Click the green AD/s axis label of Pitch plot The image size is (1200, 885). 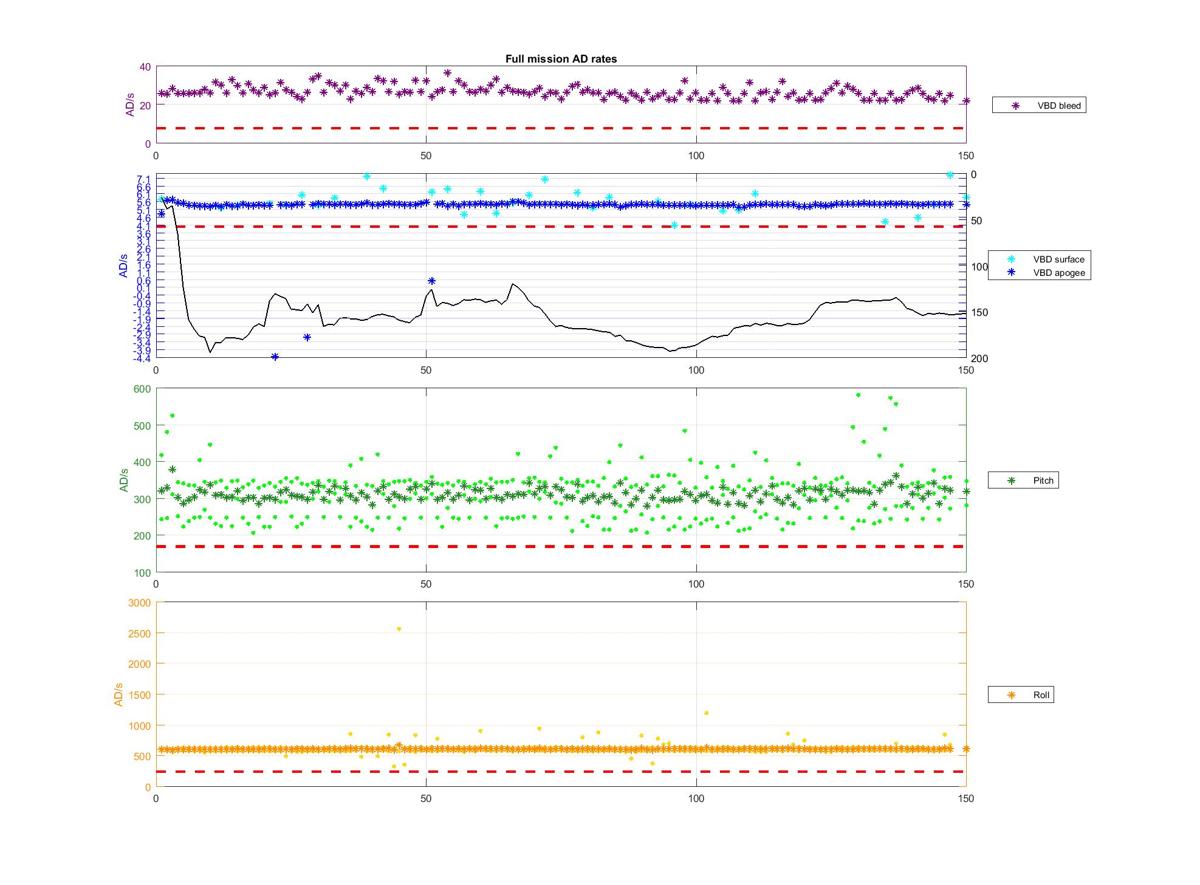point(124,480)
